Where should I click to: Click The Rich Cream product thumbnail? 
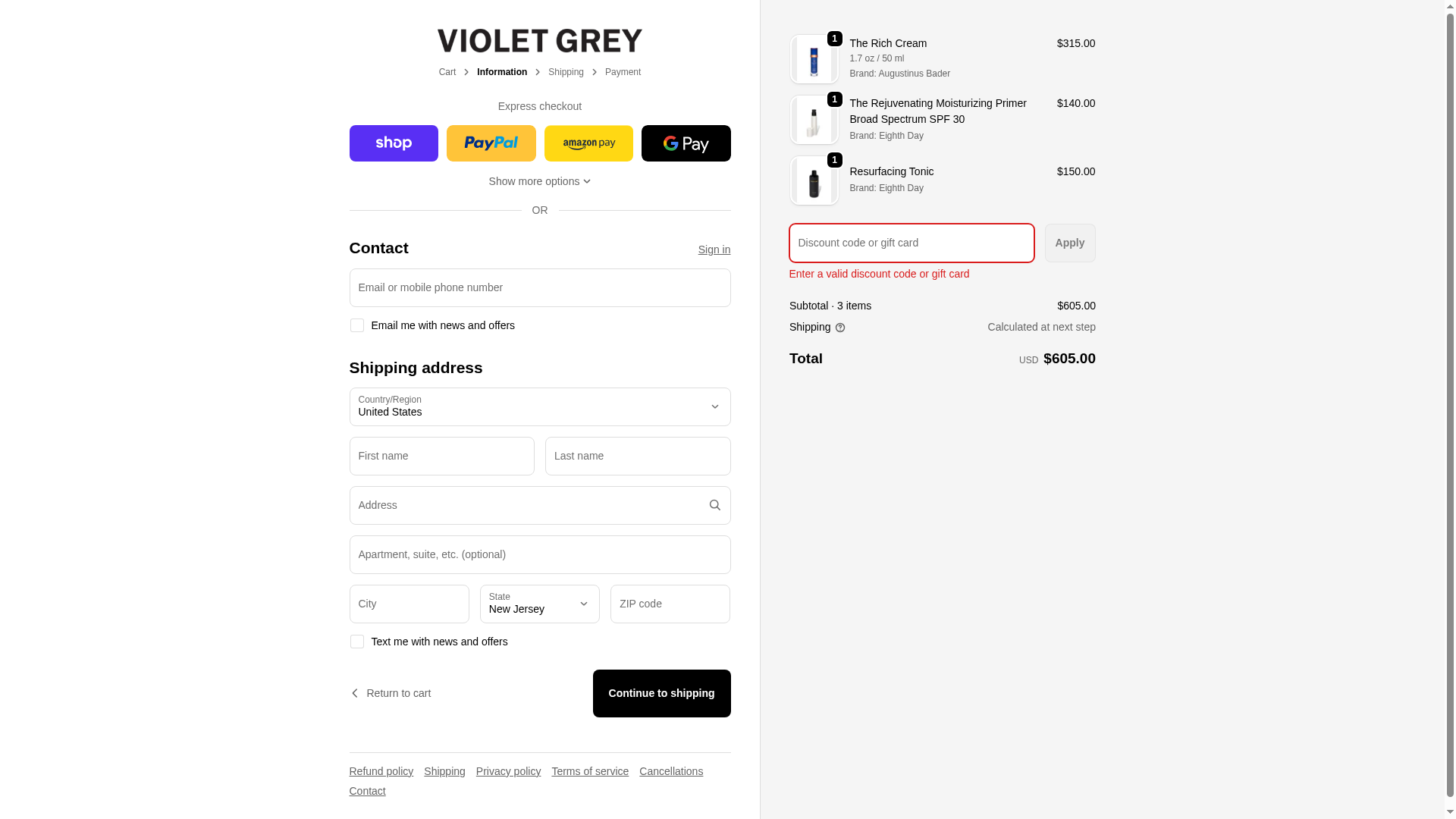[x=814, y=59]
